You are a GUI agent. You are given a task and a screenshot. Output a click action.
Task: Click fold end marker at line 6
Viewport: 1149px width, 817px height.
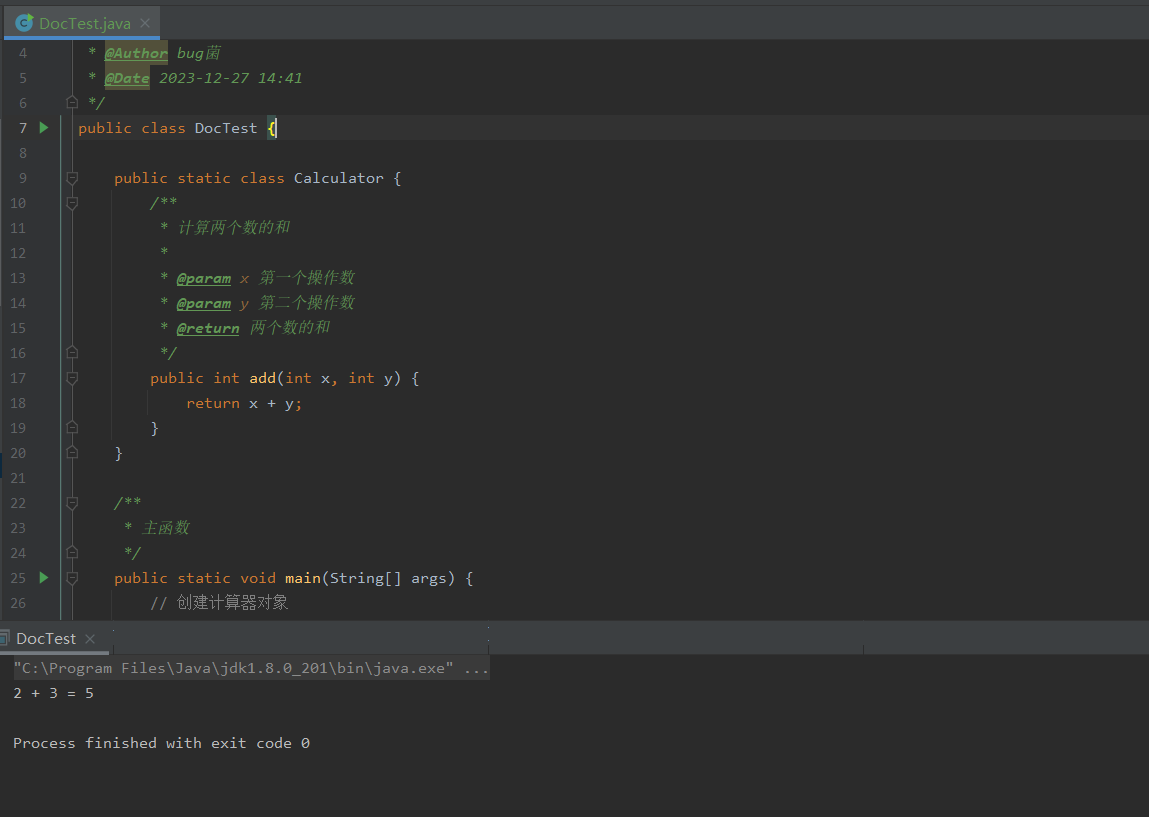(x=72, y=102)
